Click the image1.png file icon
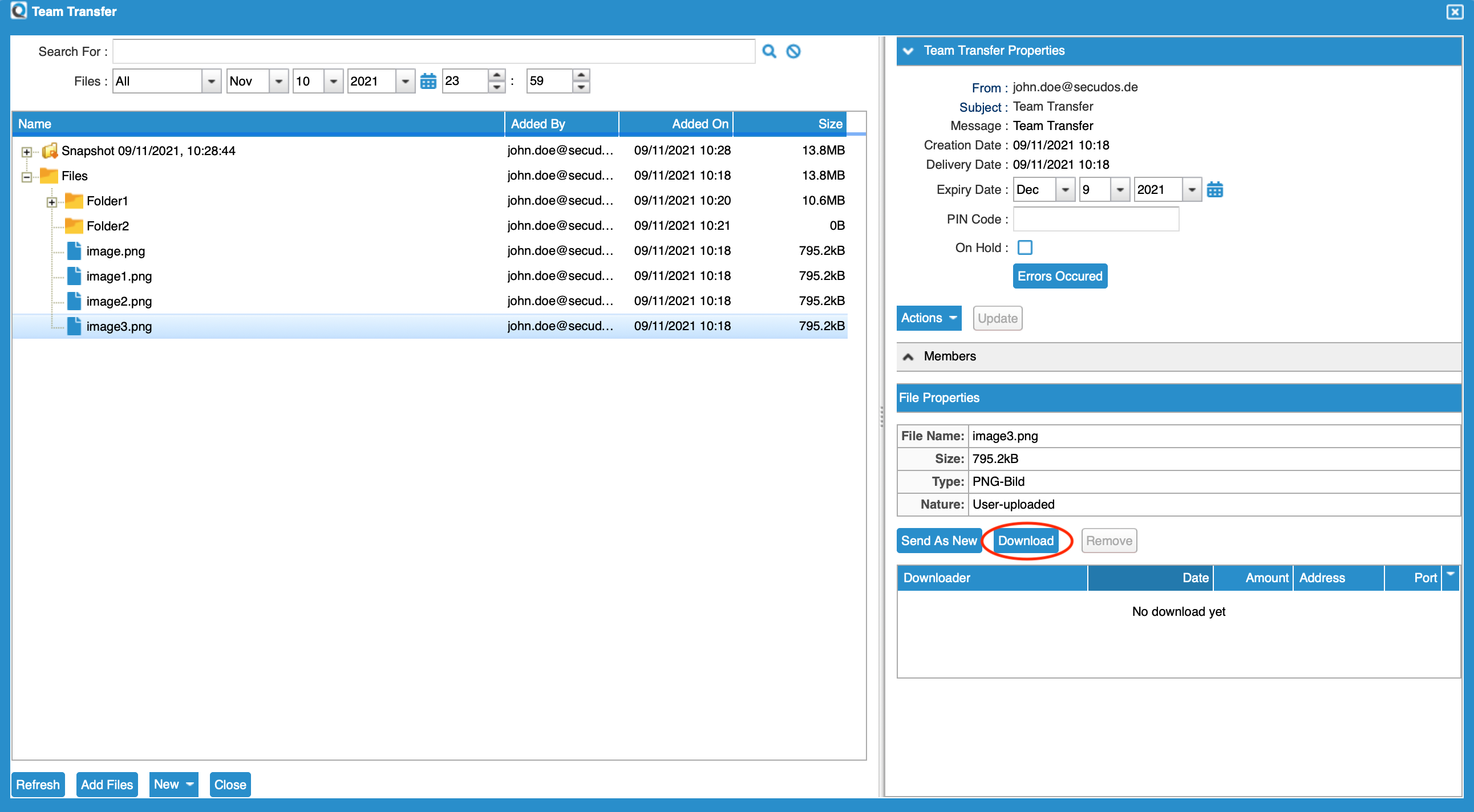Viewport: 1474px width, 812px height. [74, 276]
